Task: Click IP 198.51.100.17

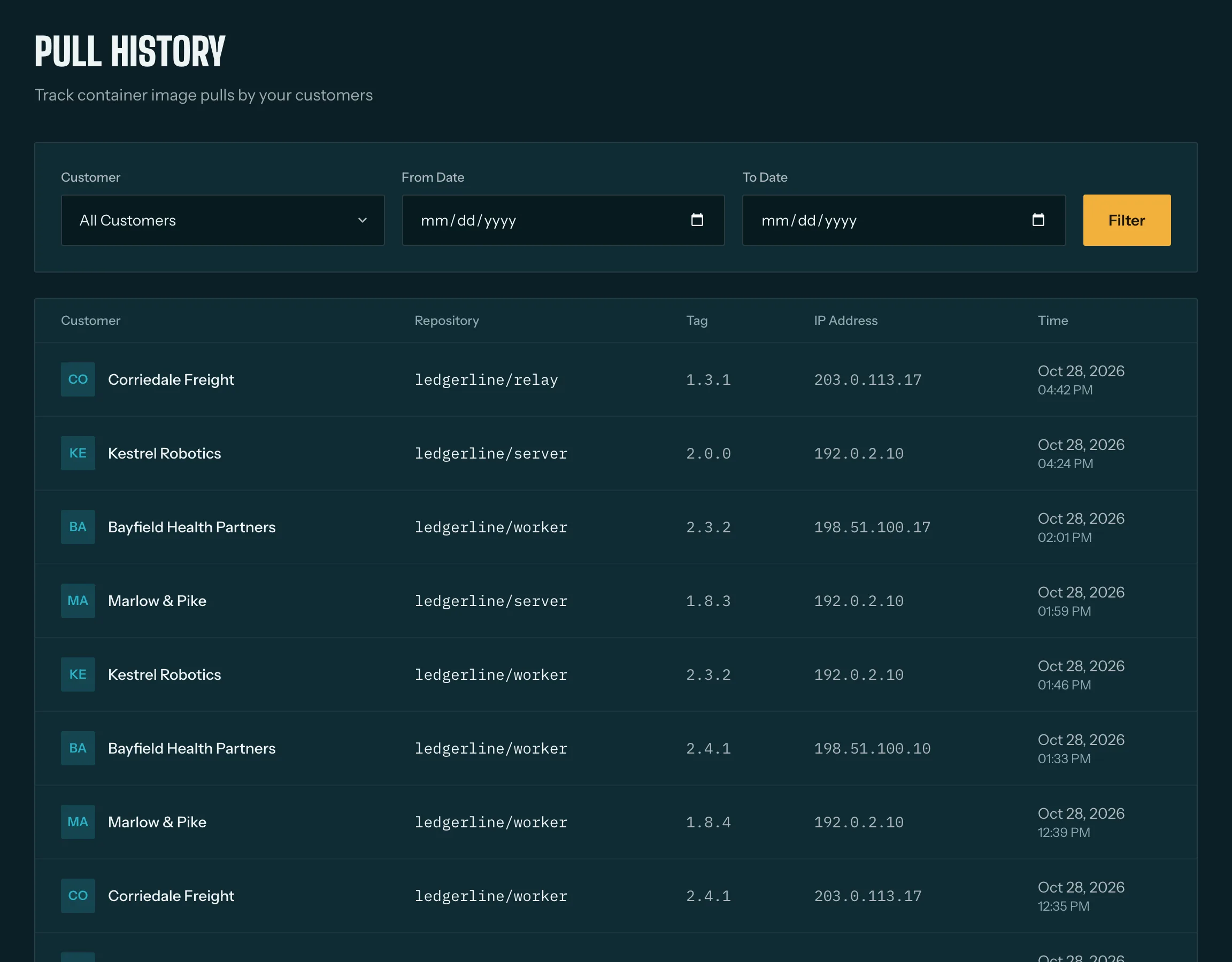Action: (x=872, y=527)
